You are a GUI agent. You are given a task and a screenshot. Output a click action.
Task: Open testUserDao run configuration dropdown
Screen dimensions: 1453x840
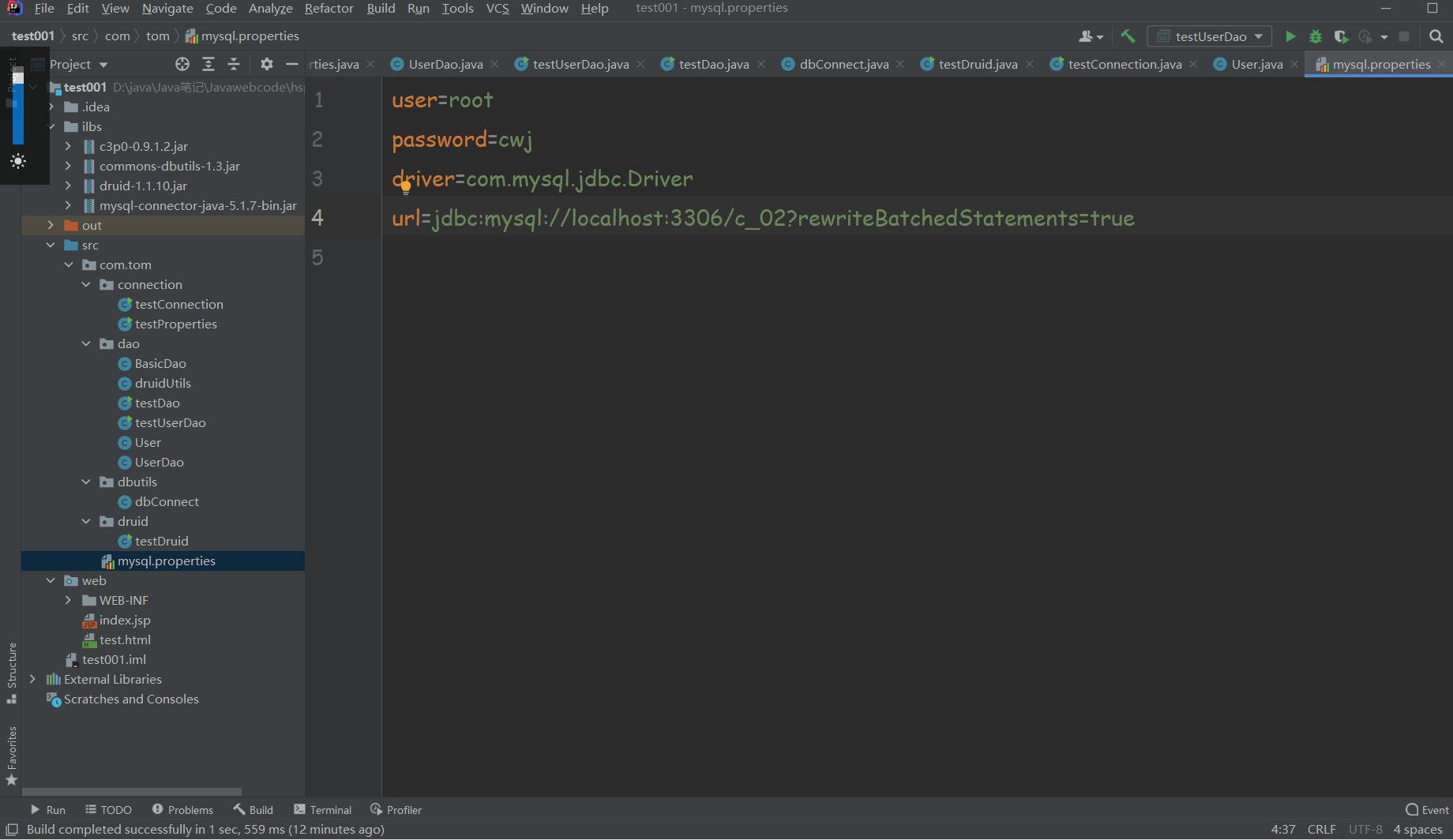[x=1210, y=36]
